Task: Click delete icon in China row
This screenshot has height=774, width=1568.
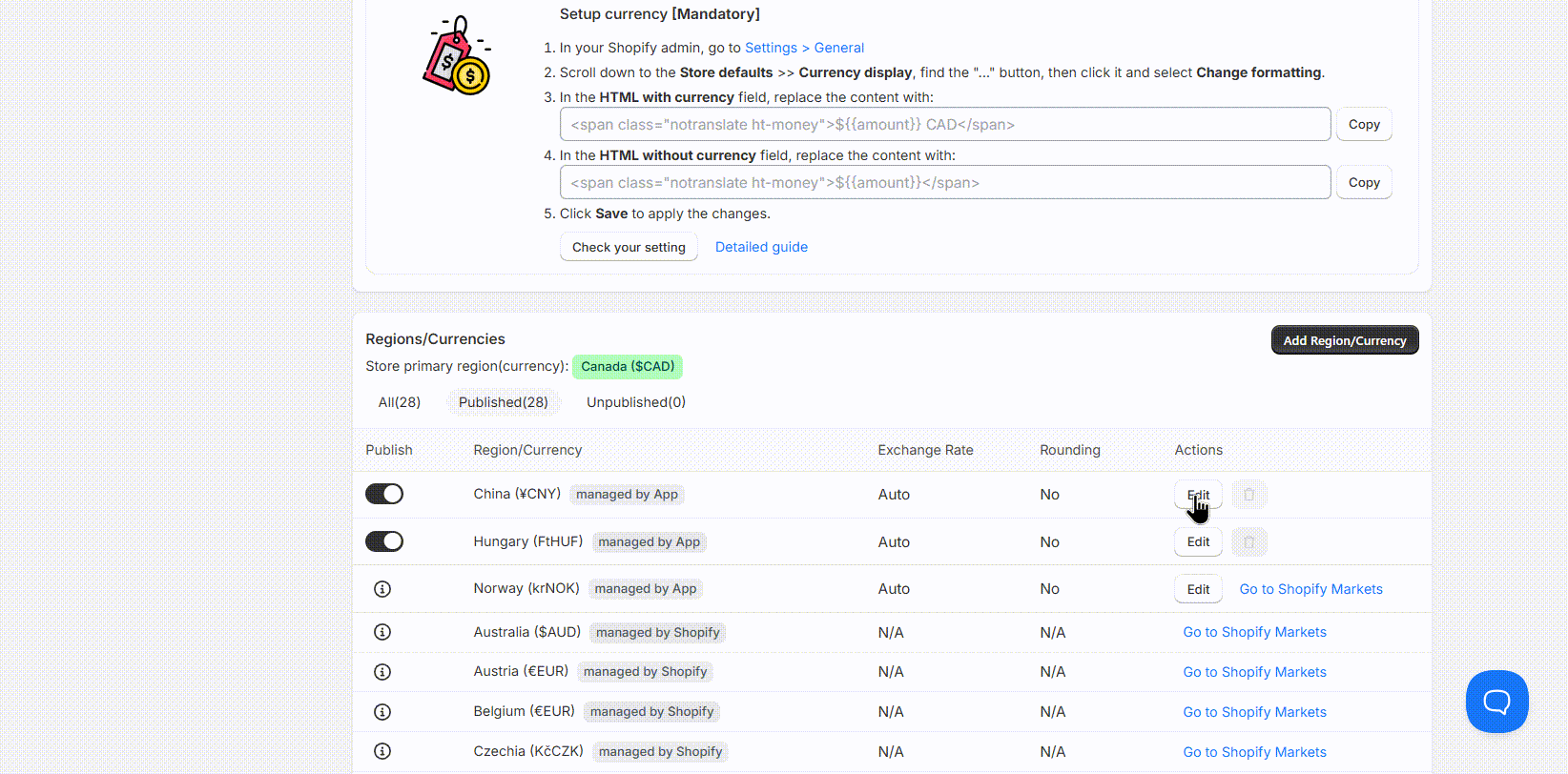Action: coord(1249,495)
